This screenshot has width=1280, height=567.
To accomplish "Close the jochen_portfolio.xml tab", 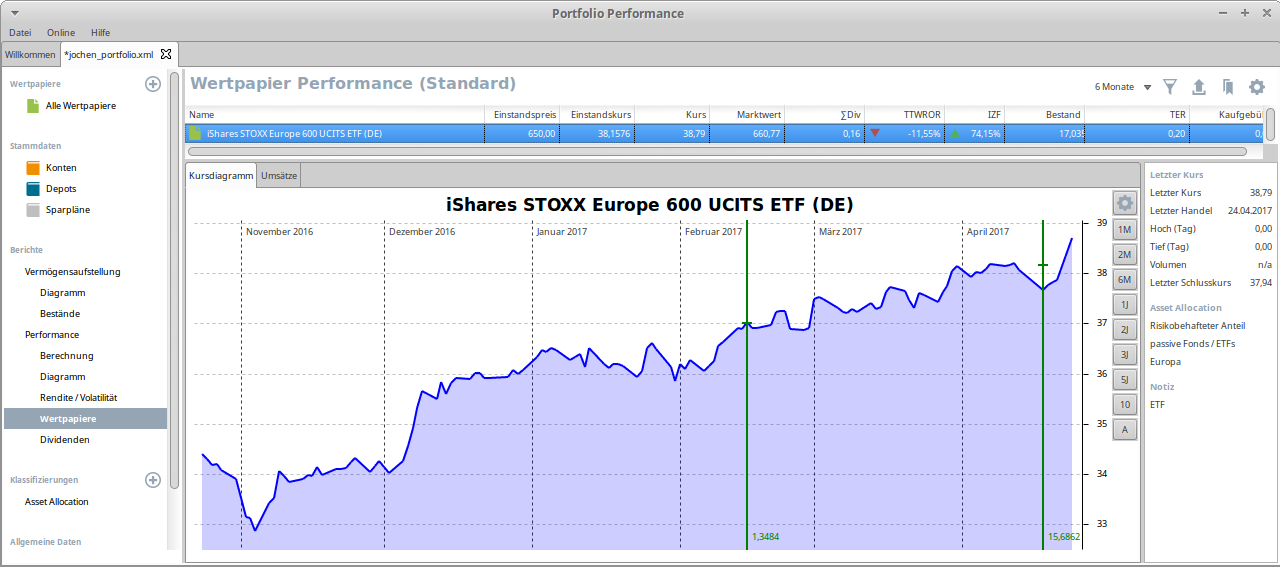I will click(x=166, y=54).
